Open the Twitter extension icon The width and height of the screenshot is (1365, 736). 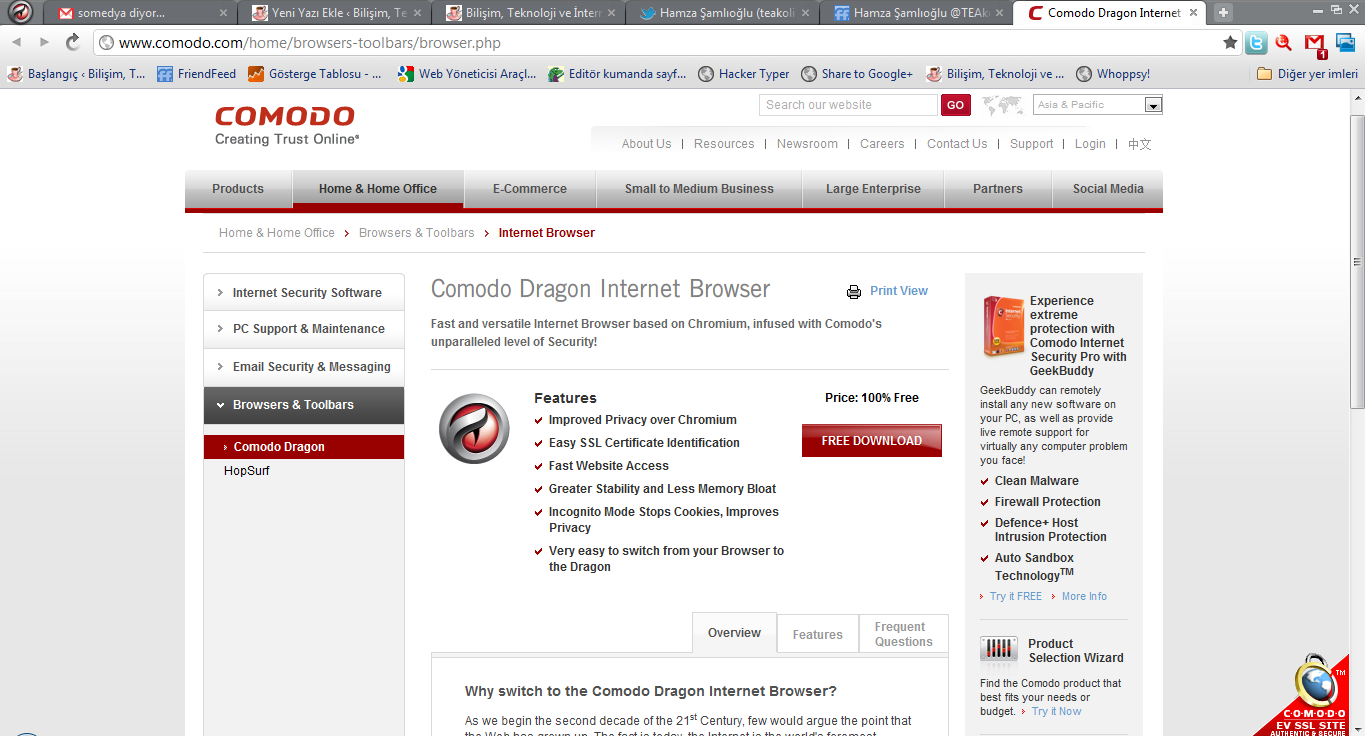point(1256,42)
